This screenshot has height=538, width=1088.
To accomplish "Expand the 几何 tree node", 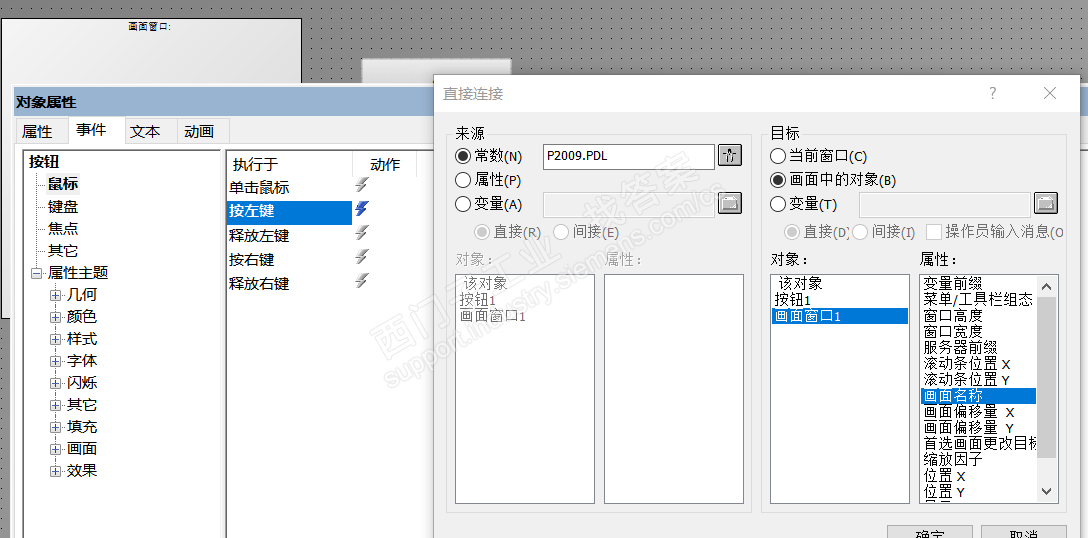I will 56,295.
